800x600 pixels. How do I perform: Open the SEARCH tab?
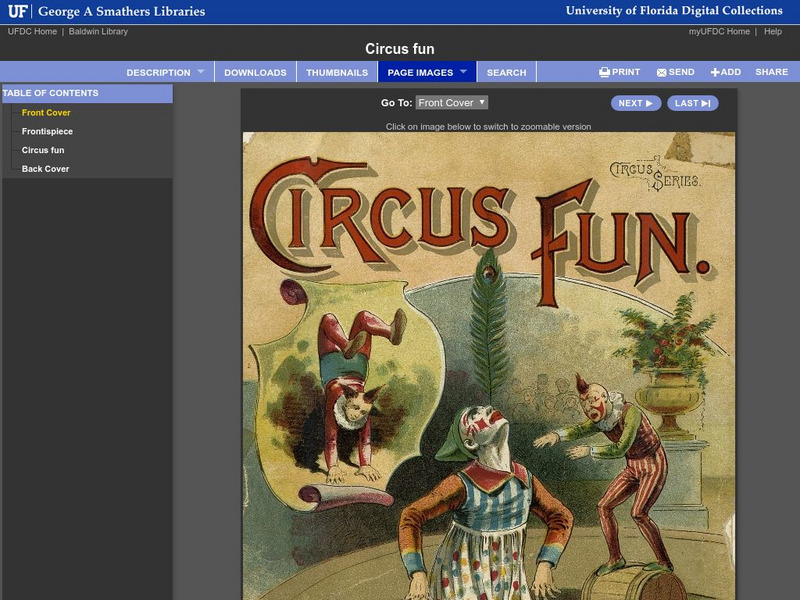[x=508, y=71]
